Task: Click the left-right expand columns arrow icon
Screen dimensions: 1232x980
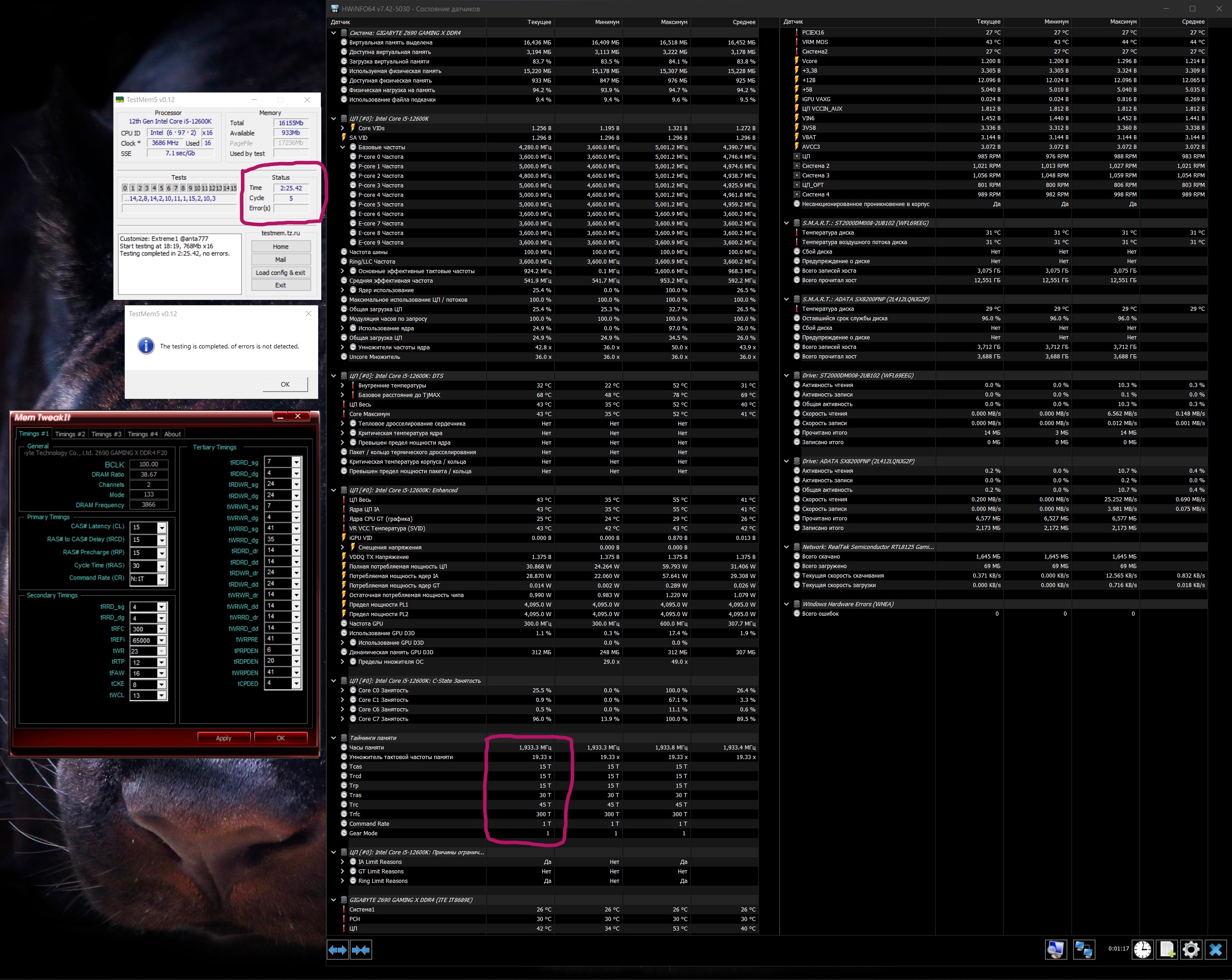Action: 337,950
